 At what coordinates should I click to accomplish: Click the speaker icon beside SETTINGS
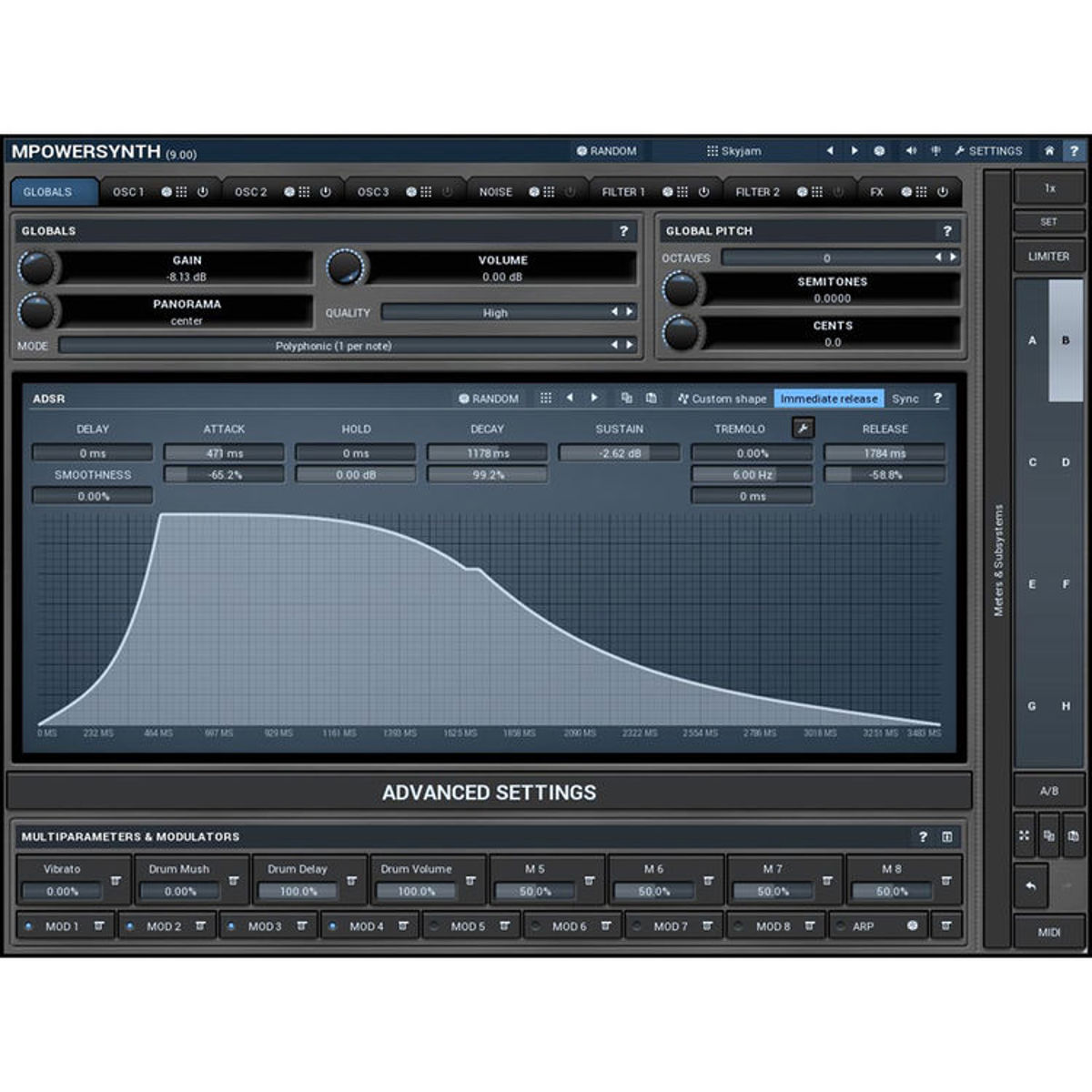[x=911, y=151]
